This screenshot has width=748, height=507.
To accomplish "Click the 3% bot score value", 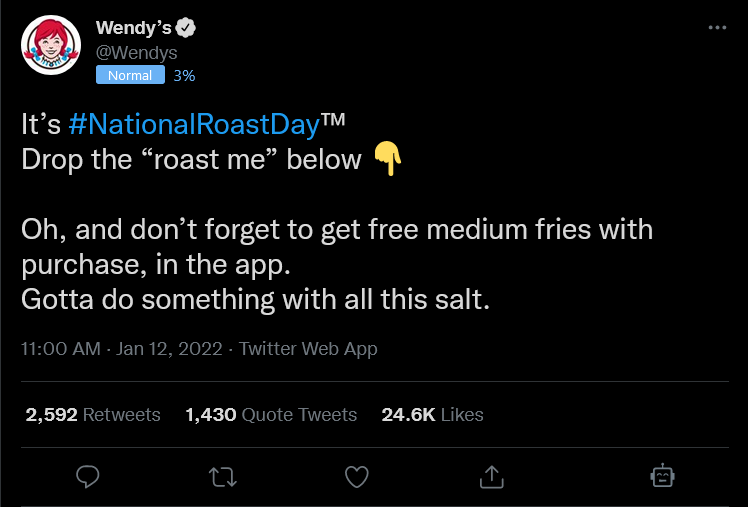I will pyautogui.click(x=184, y=75).
